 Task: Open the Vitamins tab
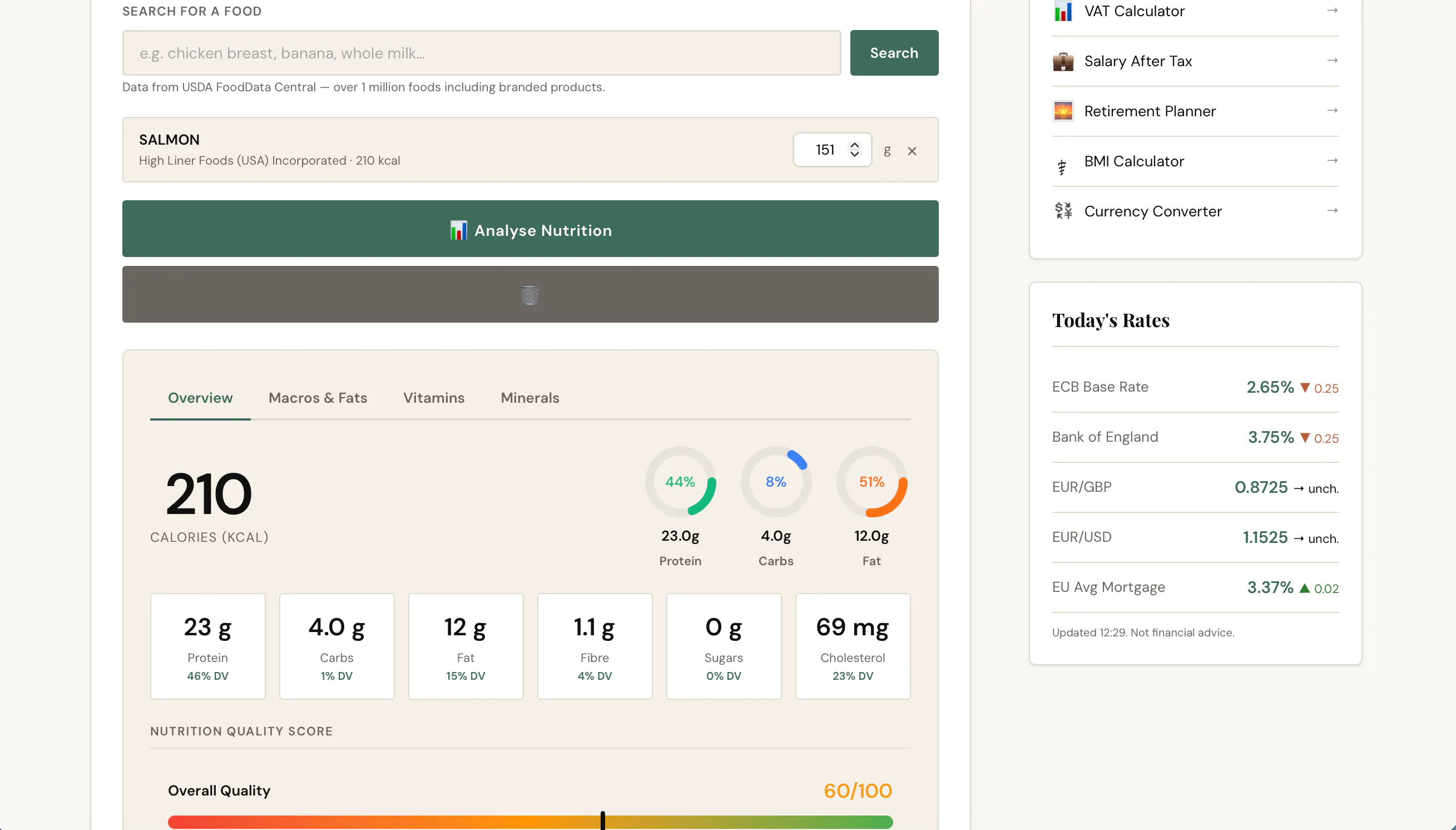click(434, 398)
